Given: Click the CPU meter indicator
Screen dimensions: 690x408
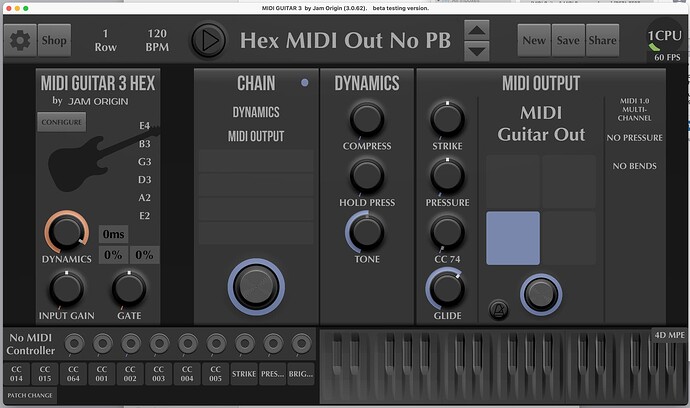Looking at the screenshot, I should pos(664,37).
